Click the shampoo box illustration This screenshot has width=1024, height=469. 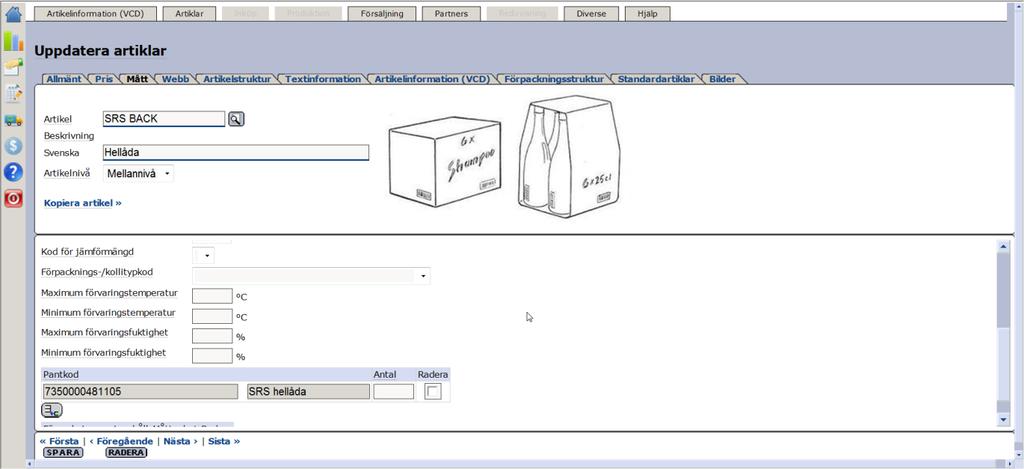445,161
